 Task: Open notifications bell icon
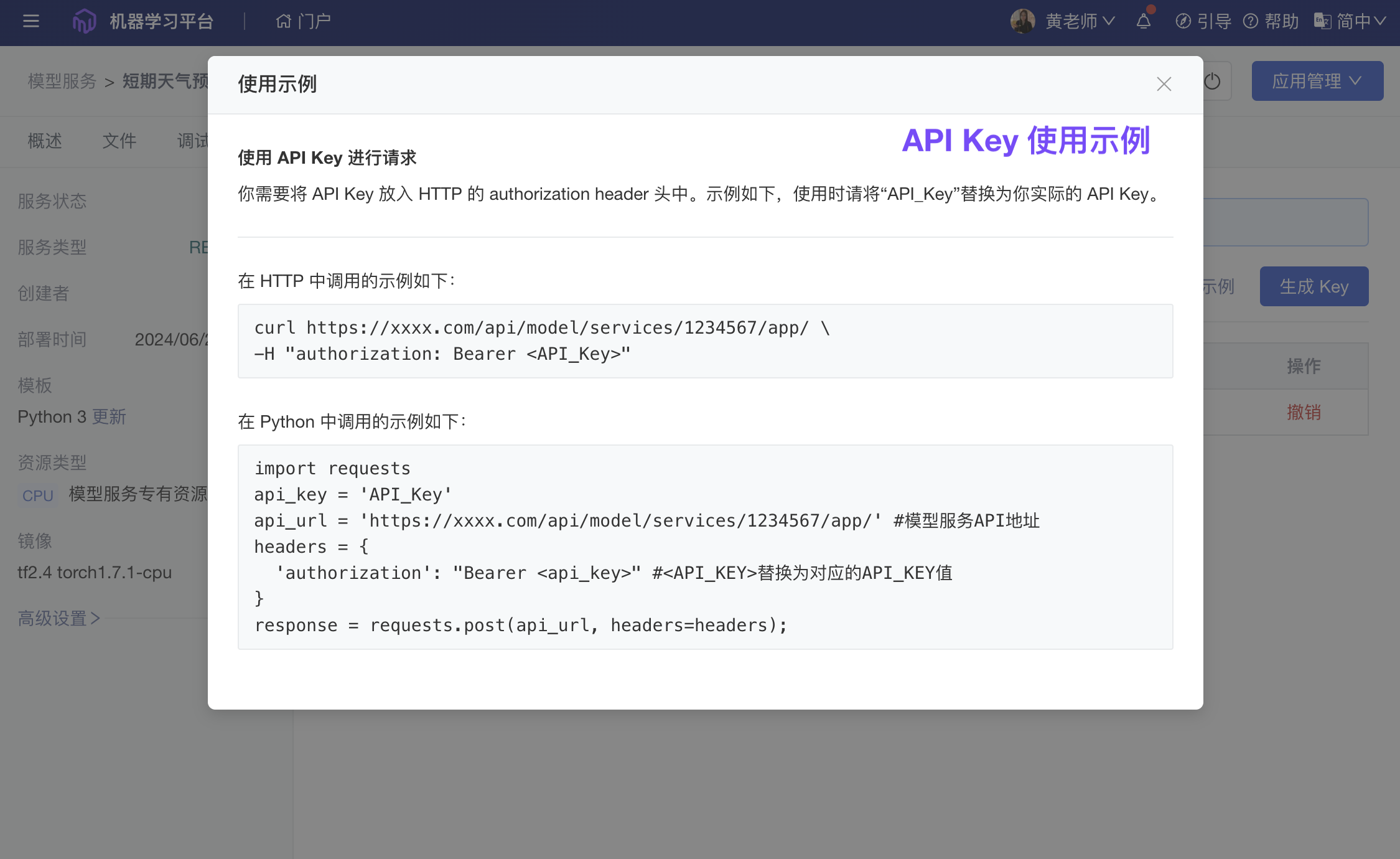[x=1143, y=22]
